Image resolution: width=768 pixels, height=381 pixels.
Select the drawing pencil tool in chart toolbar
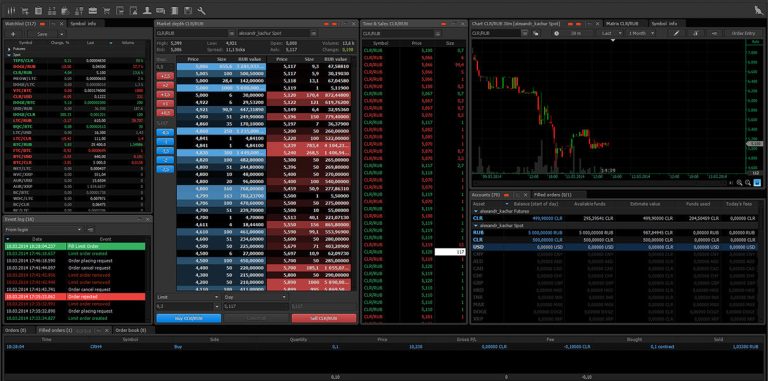click(676, 33)
